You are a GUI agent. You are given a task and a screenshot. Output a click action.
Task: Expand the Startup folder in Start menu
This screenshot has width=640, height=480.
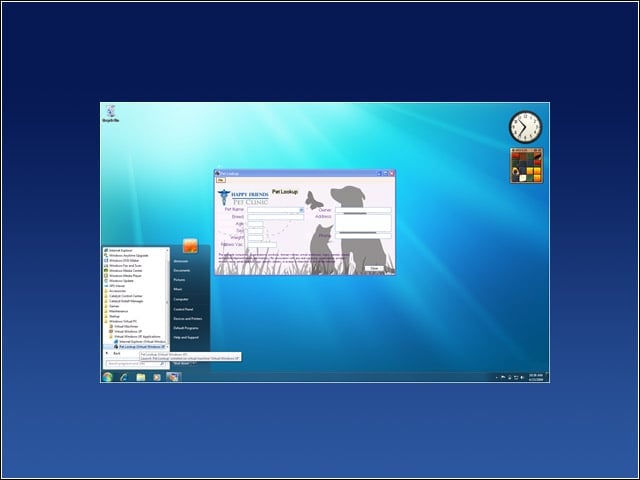tap(113, 316)
